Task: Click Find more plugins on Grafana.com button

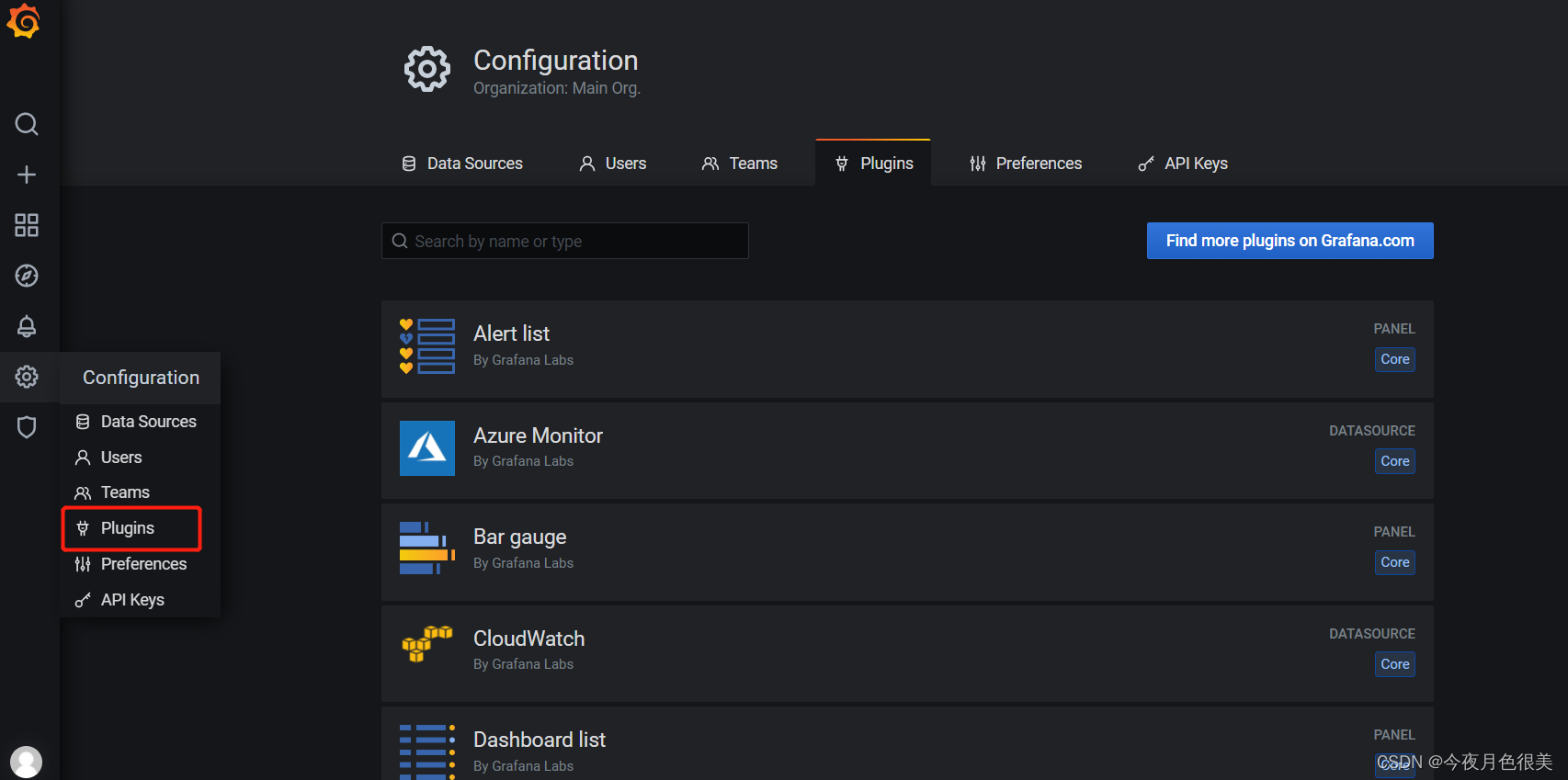Action: (1290, 241)
